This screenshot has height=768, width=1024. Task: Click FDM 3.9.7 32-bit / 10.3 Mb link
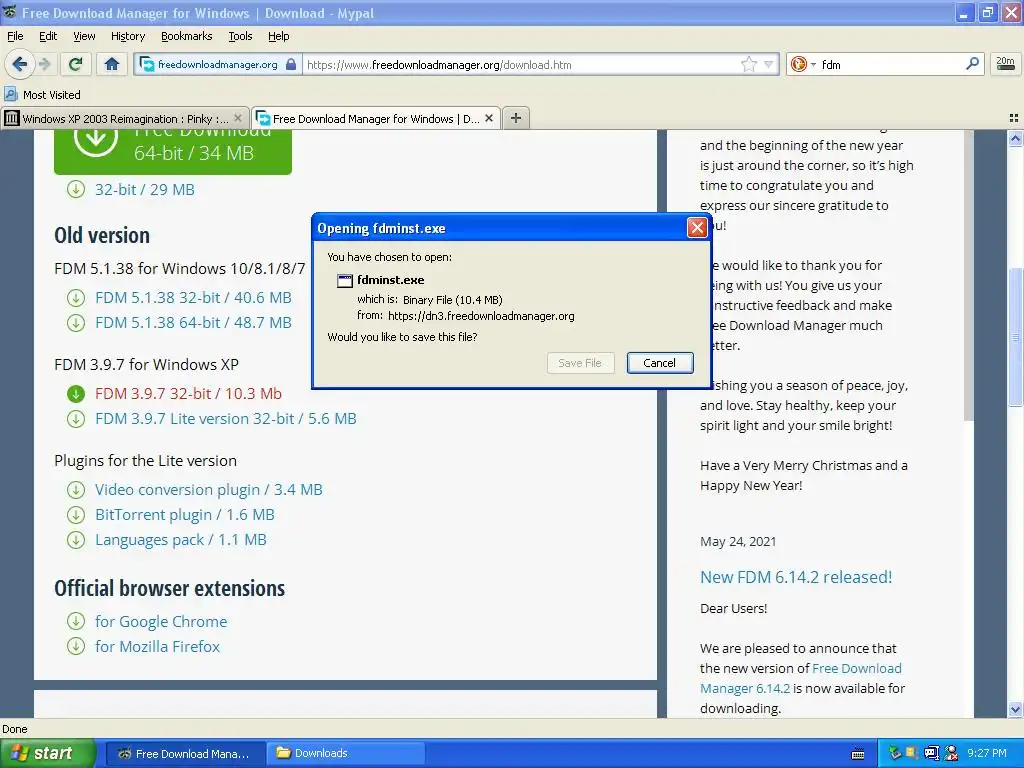coord(188,393)
